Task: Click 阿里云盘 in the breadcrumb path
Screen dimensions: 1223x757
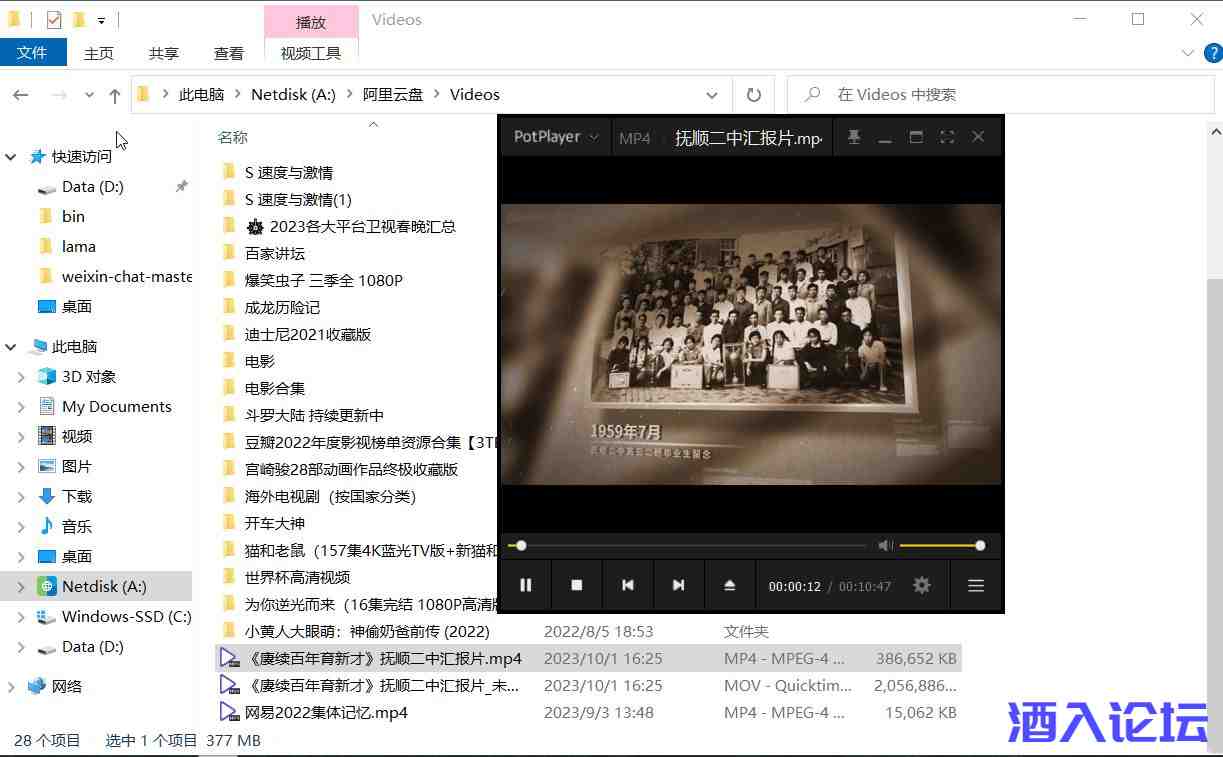Action: pyautogui.click(x=393, y=95)
